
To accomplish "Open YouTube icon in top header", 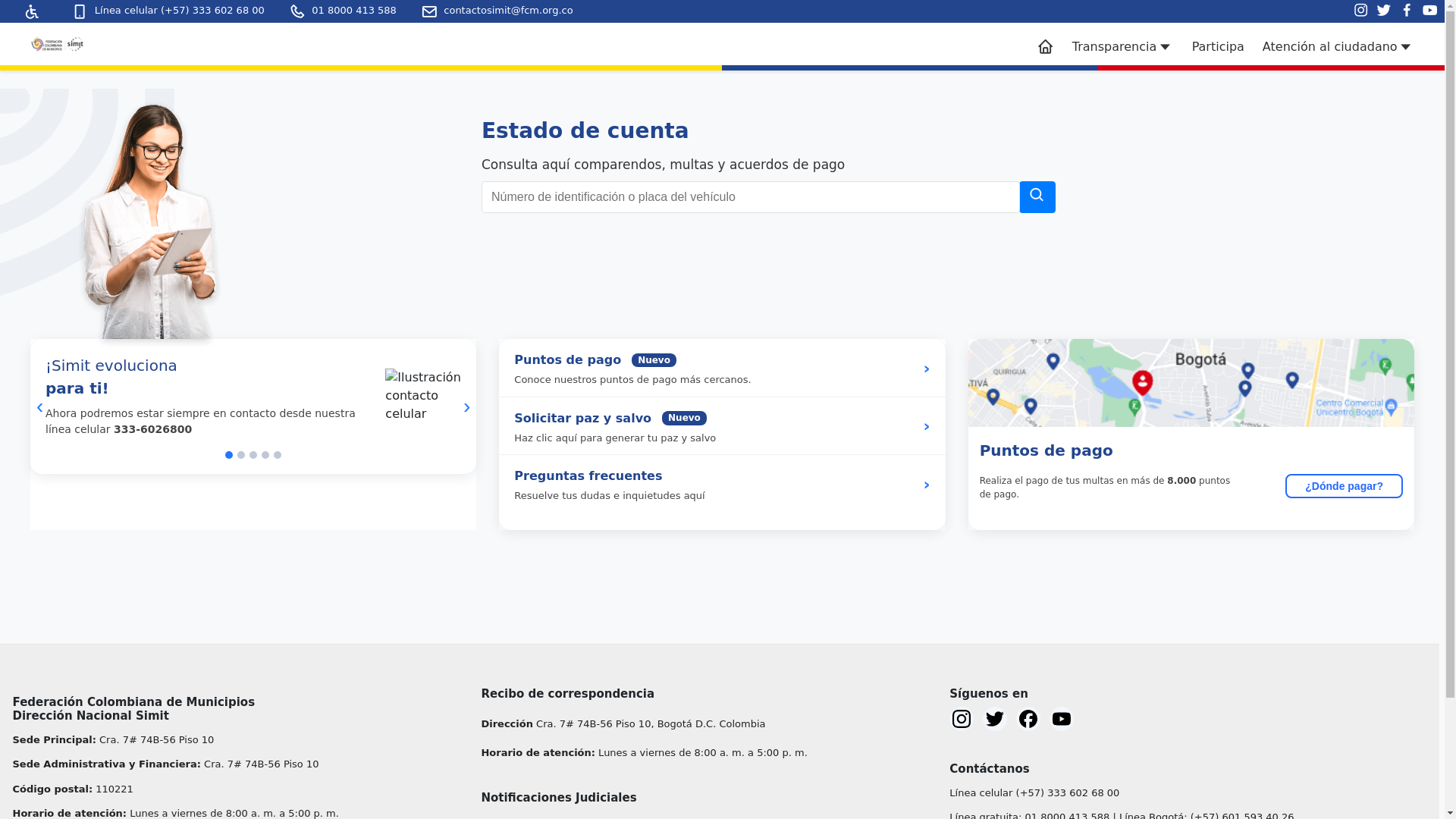I will (1430, 11).
